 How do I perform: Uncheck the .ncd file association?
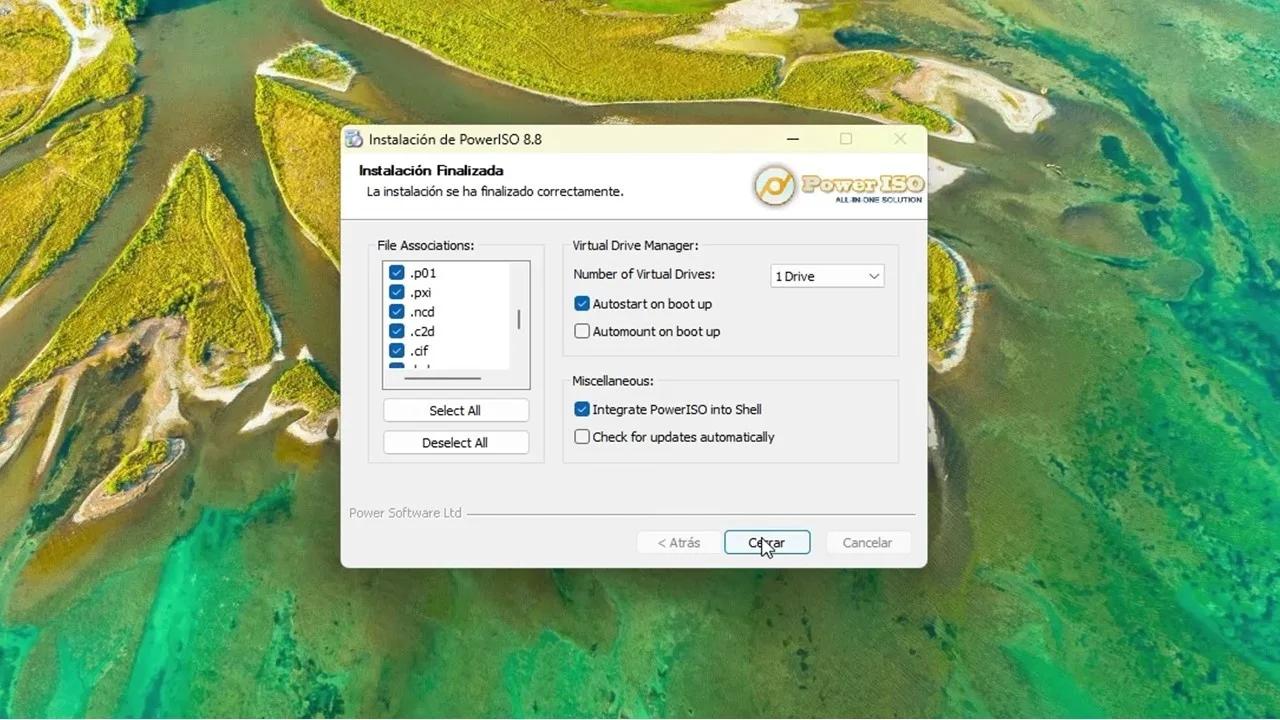coord(396,311)
